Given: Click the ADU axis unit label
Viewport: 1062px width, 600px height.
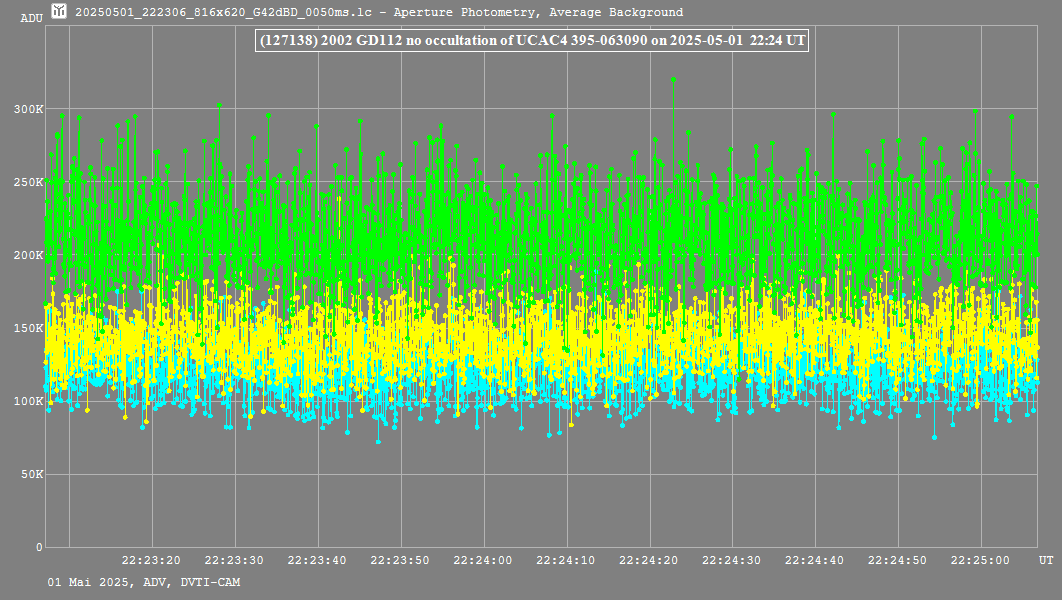Looking at the screenshot, I should click(31, 18).
